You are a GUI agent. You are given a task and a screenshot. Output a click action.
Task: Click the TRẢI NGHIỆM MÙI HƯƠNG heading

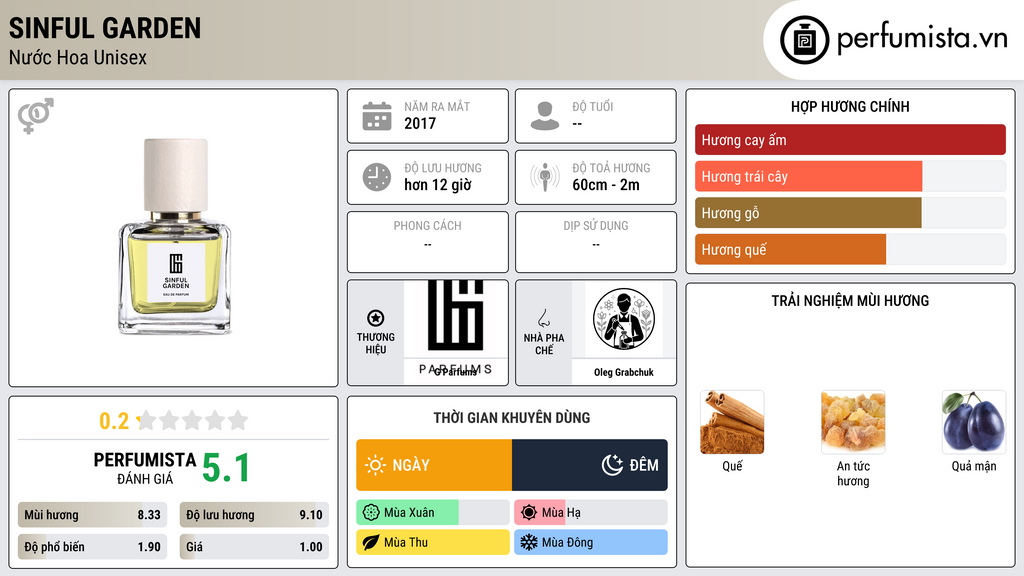(x=850, y=301)
